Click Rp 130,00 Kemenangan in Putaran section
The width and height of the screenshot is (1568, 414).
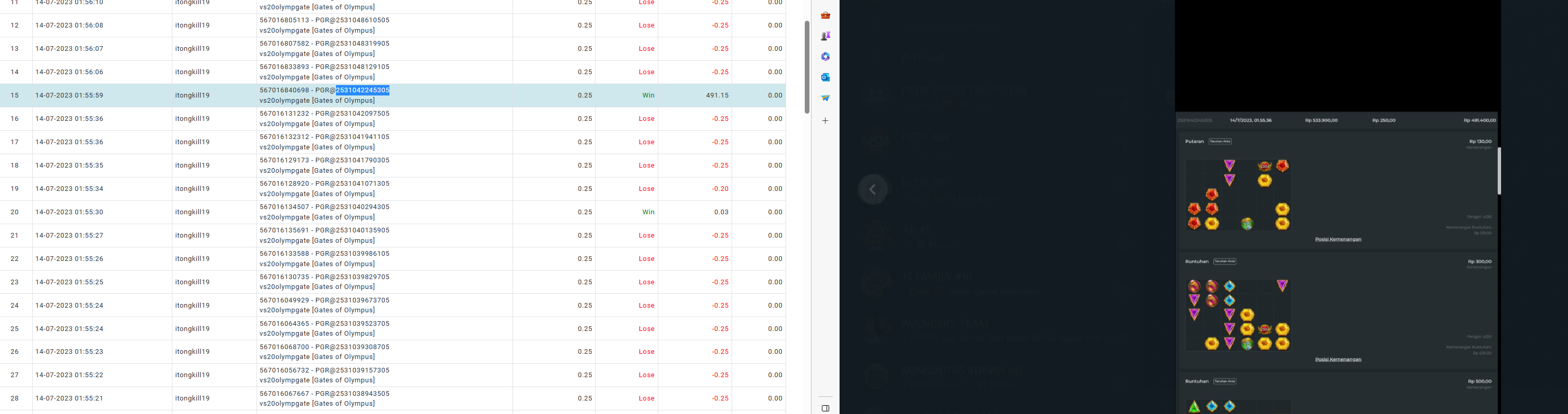1480,142
